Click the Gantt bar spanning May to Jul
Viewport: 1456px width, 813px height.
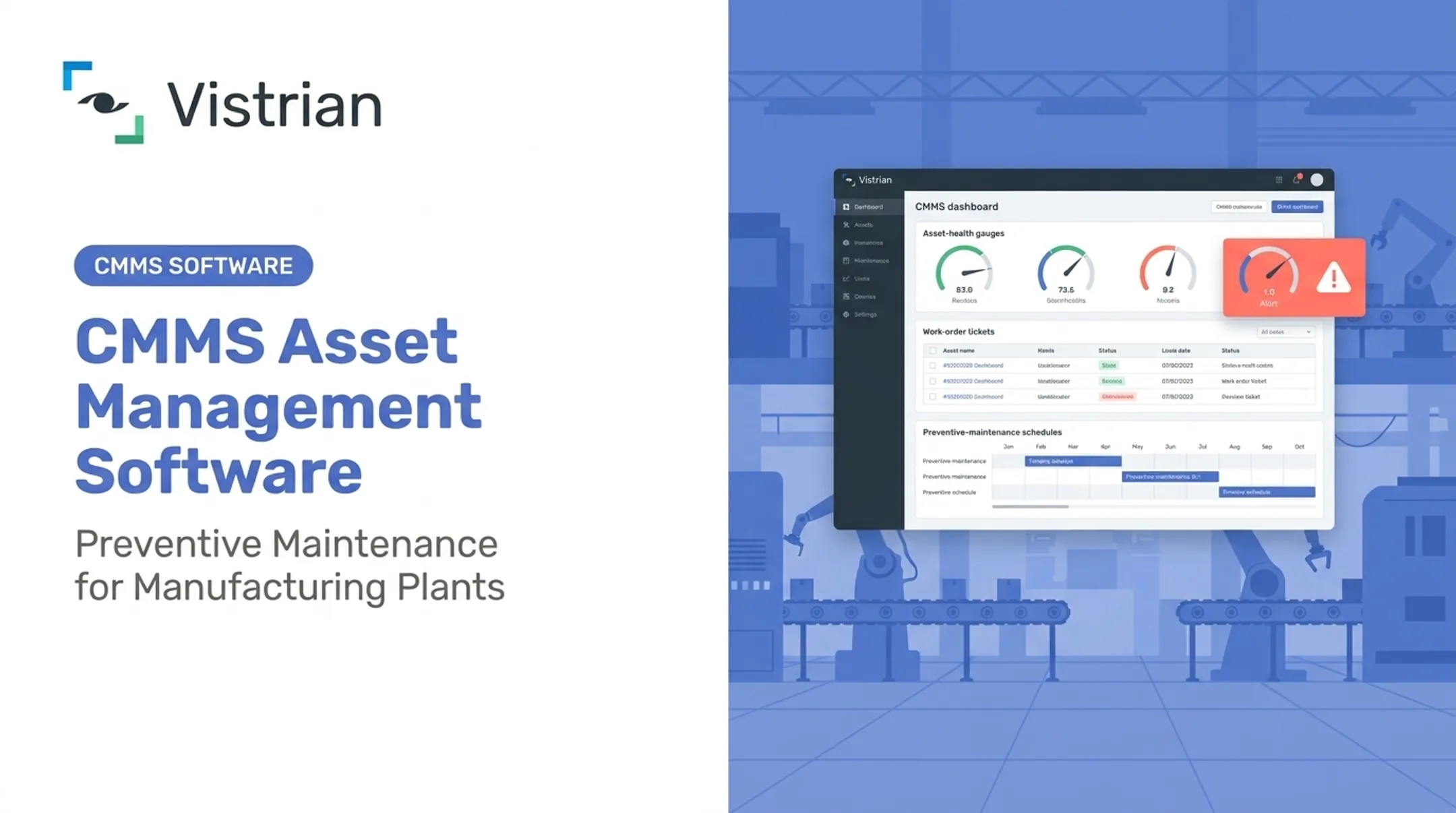pyautogui.click(x=1170, y=477)
